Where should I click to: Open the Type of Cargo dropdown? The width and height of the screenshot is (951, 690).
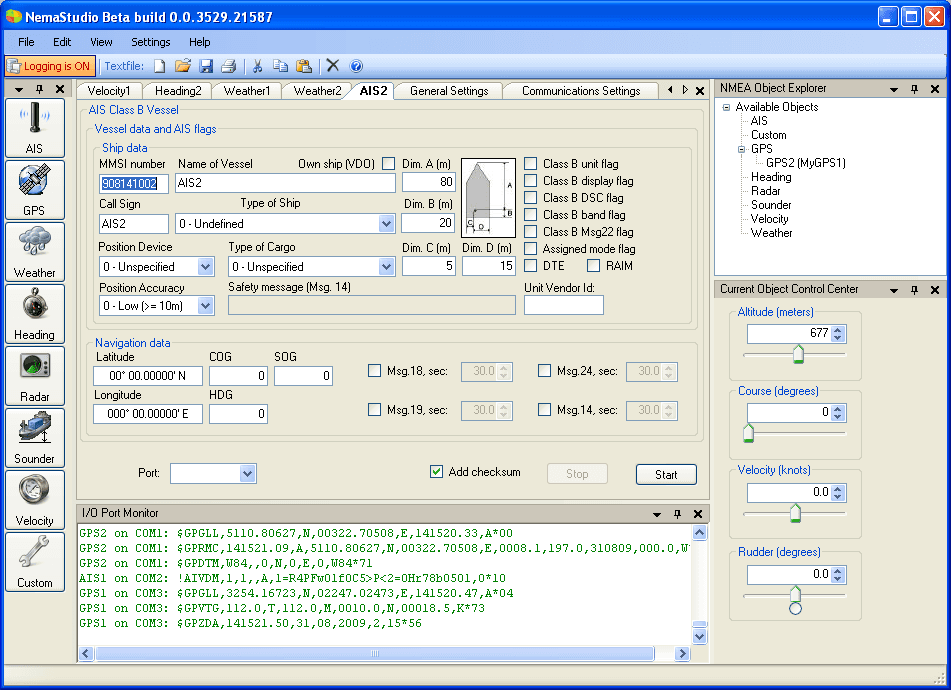[386, 267]
